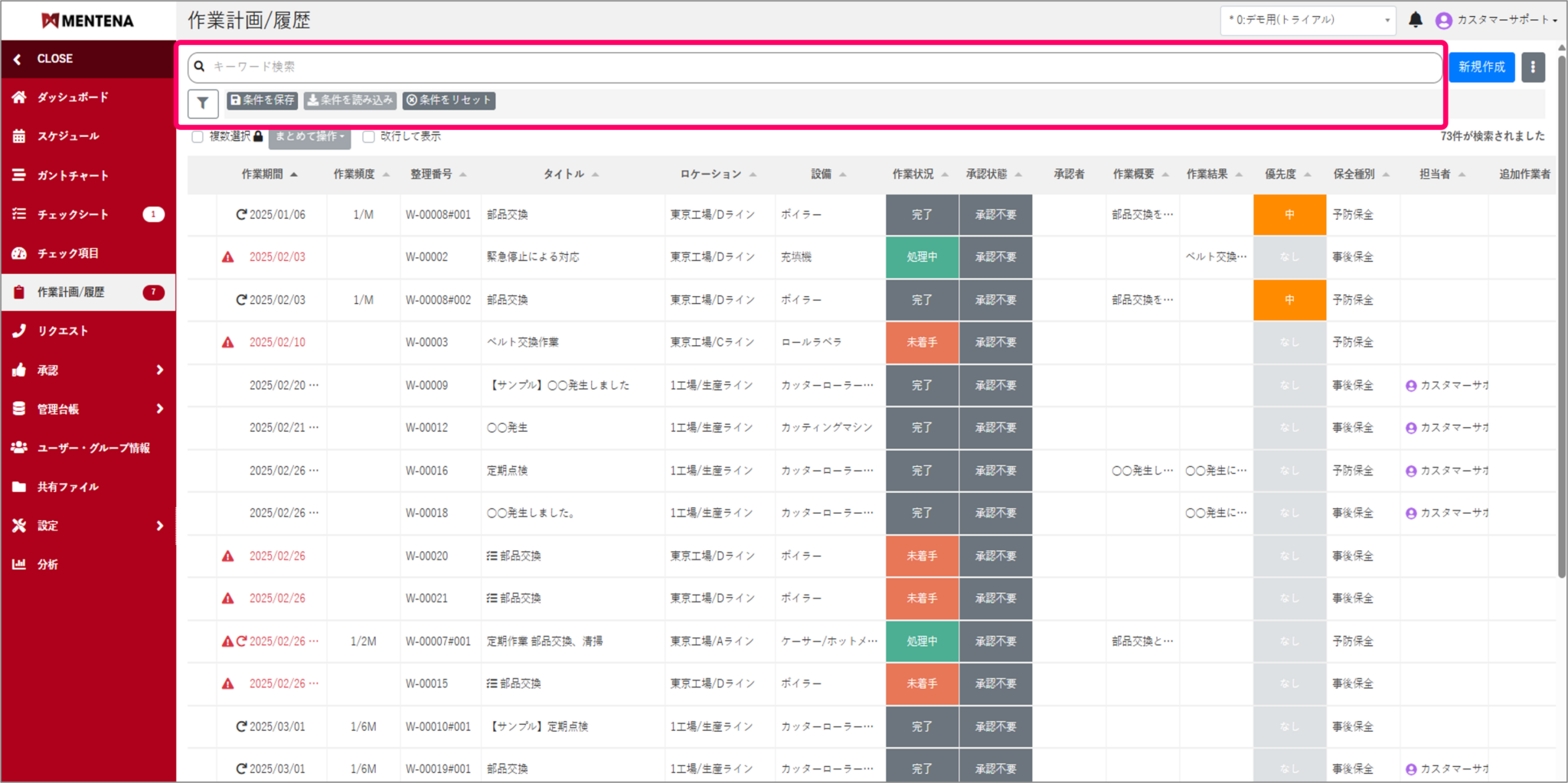Screen dimensions: 1568x783
Task: Open the リクエスト section icon
Action: click(18, 330)
